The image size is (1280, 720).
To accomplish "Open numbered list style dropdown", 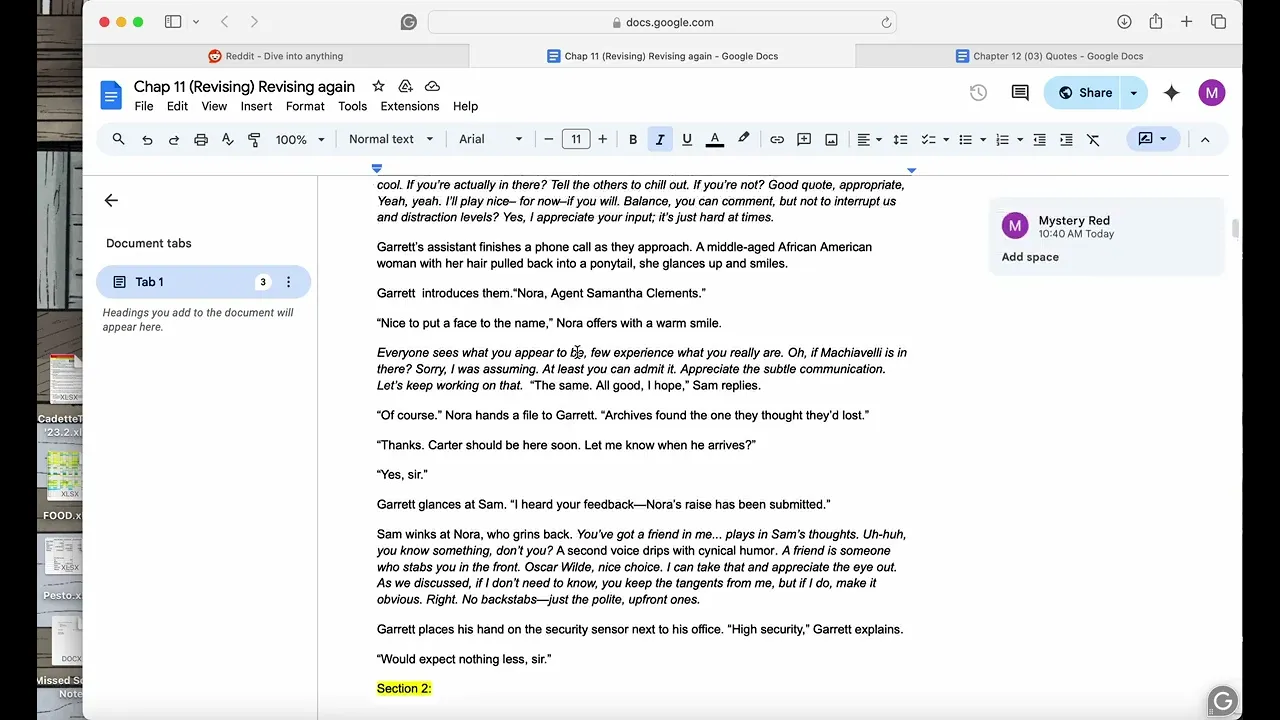I will [x=1021, y=140].
